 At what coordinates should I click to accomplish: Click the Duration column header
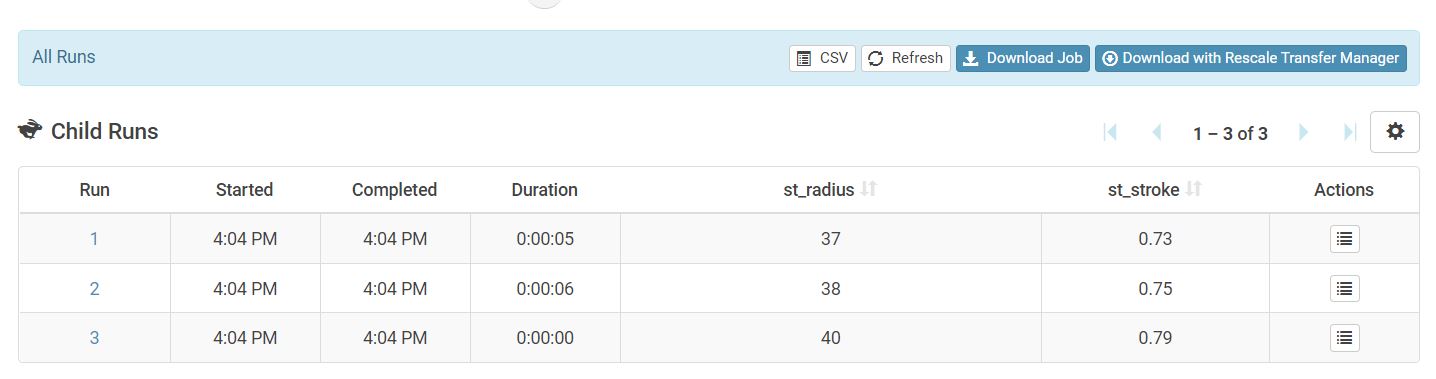tap(544, 190)
